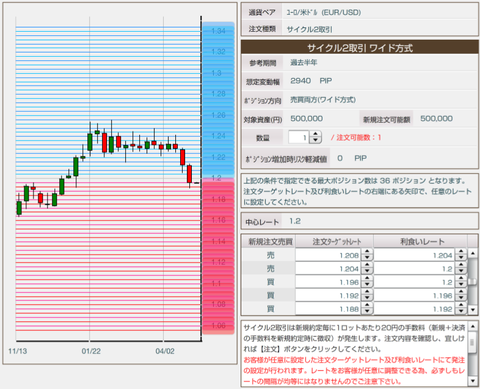
Task: Edit take-profit field in the 1.208 sell row
Action: [x=414, y=255]
